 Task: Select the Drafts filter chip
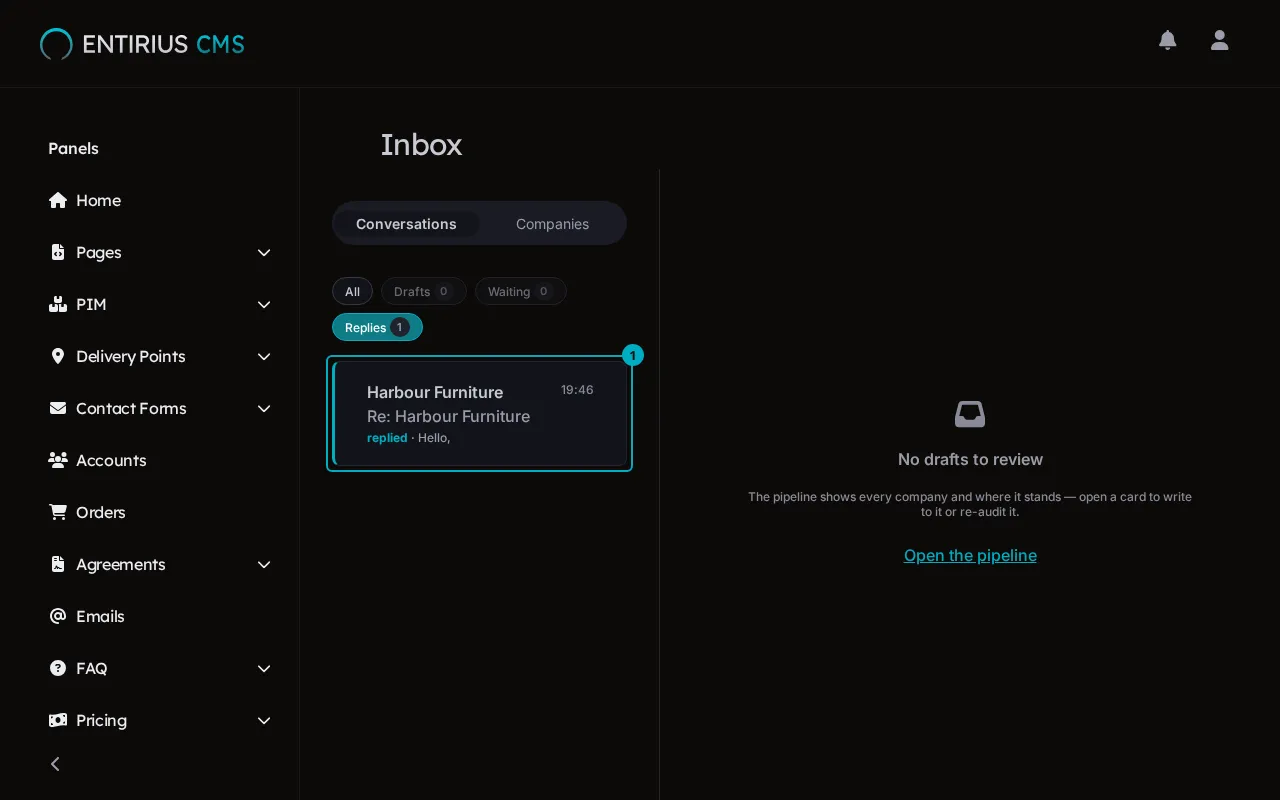click(423, 291)
